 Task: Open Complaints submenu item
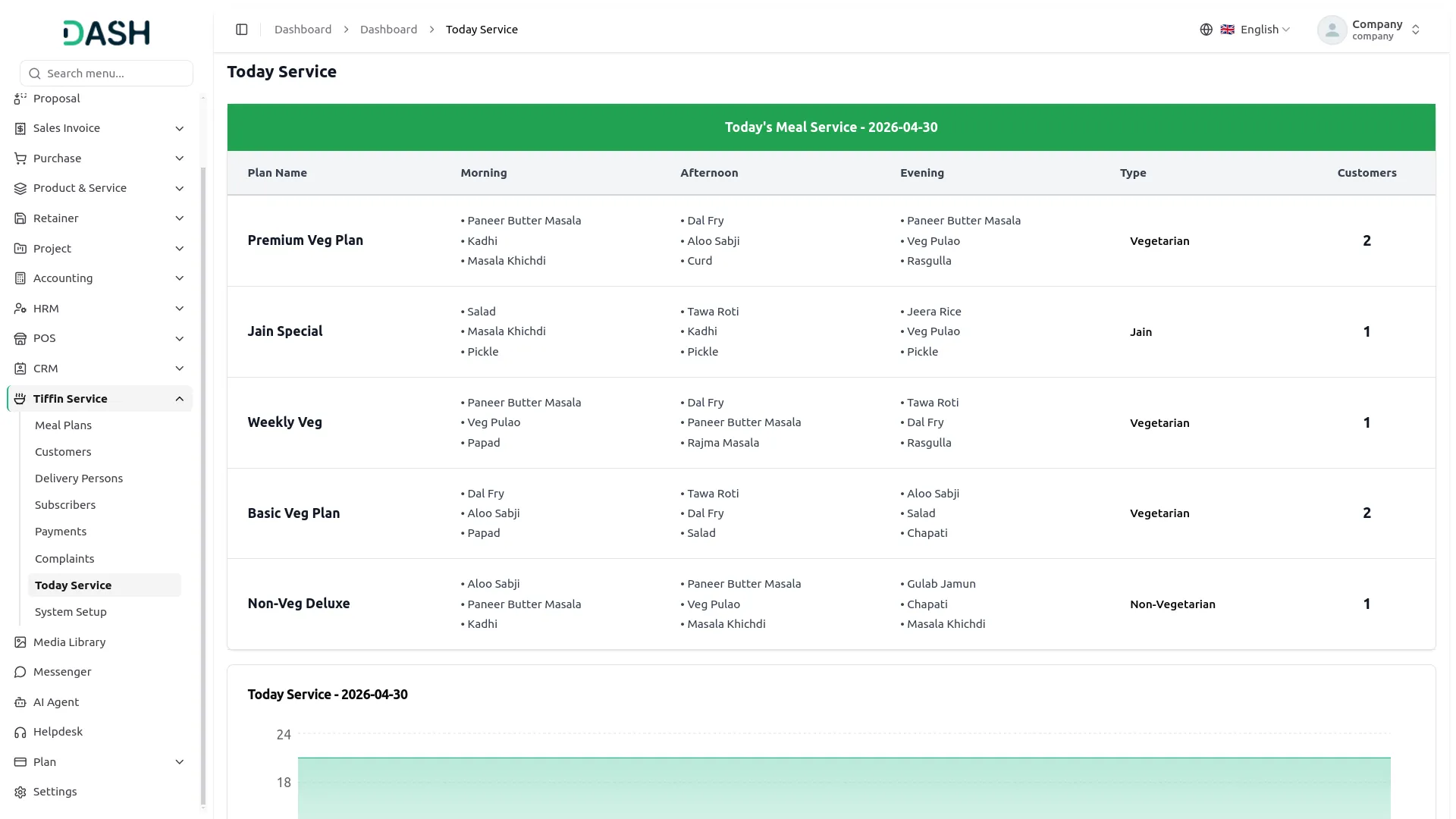(x=105, y=559)
